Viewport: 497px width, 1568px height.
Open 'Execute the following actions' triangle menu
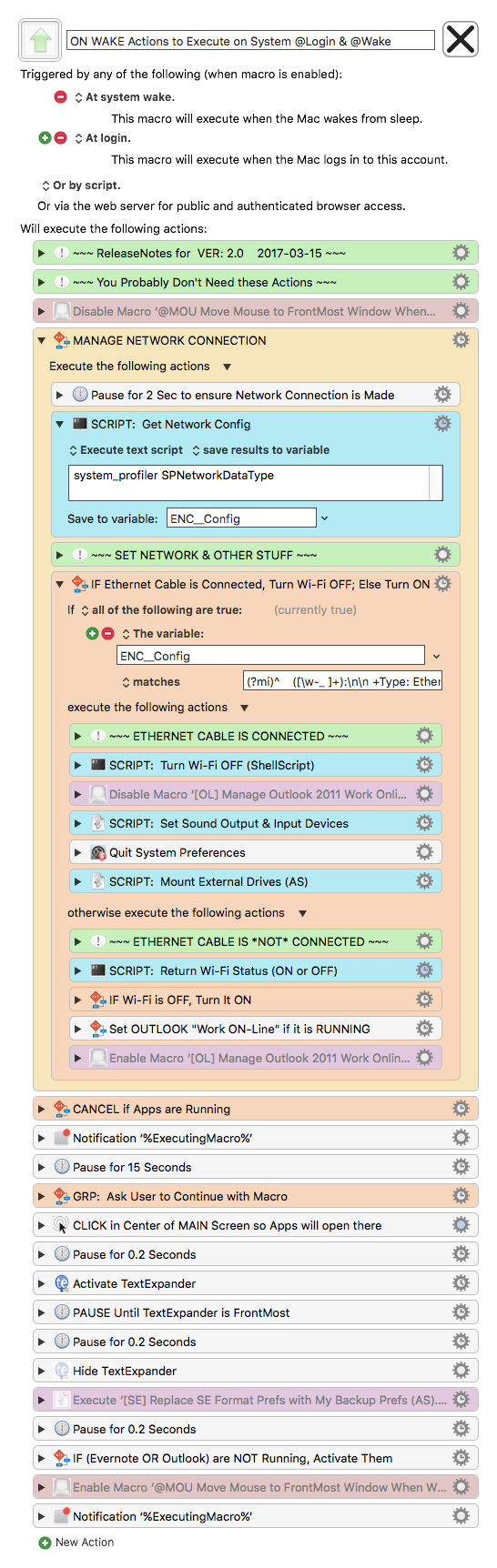tap(227, 367)
